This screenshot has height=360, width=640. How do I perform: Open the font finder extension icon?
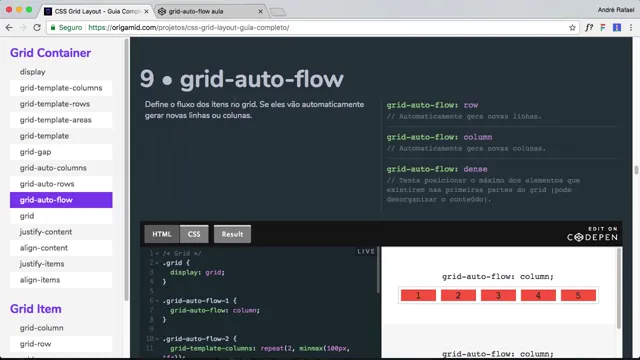tap(589, 28)
